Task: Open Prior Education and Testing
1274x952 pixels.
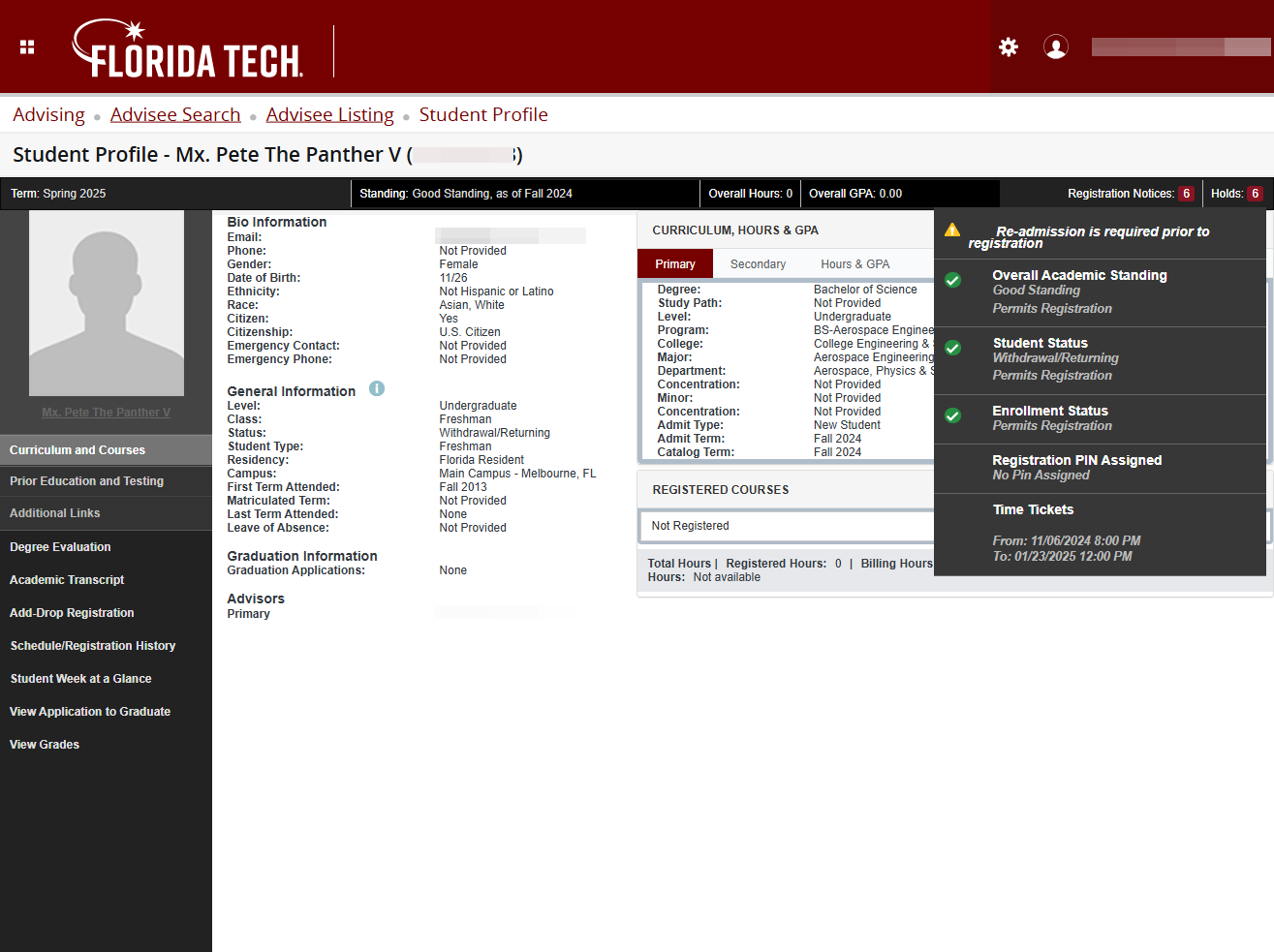Action: pos(106,481)
